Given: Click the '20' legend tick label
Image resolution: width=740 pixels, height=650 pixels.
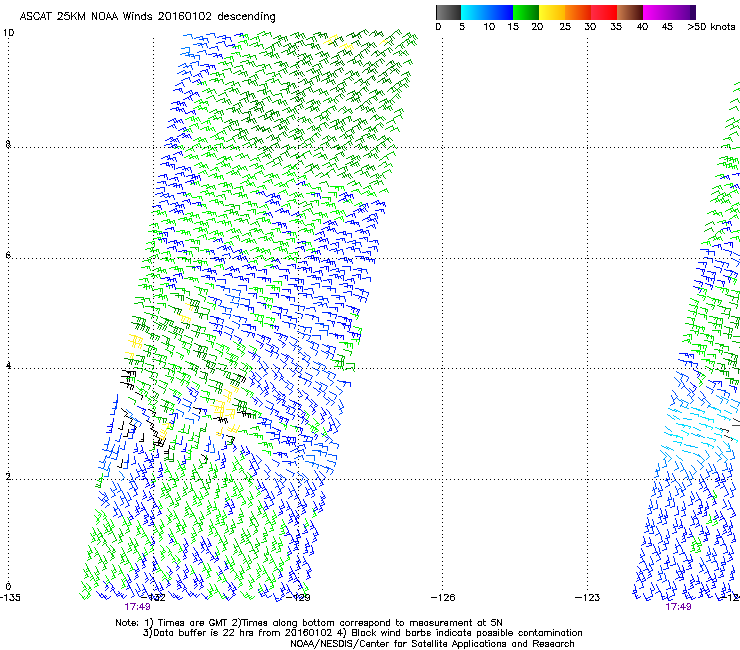Looking at the screenshot, I should point(537,27).
